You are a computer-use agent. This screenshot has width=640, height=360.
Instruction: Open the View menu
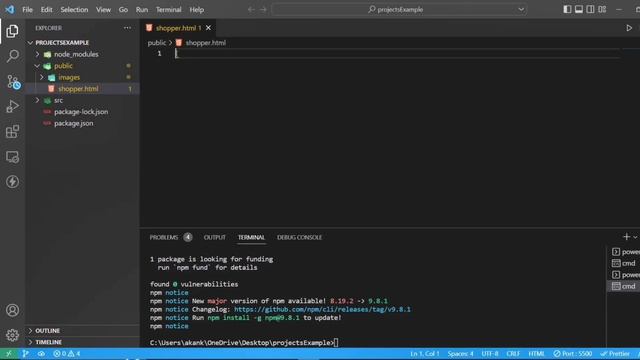click(x=103, y=9)
